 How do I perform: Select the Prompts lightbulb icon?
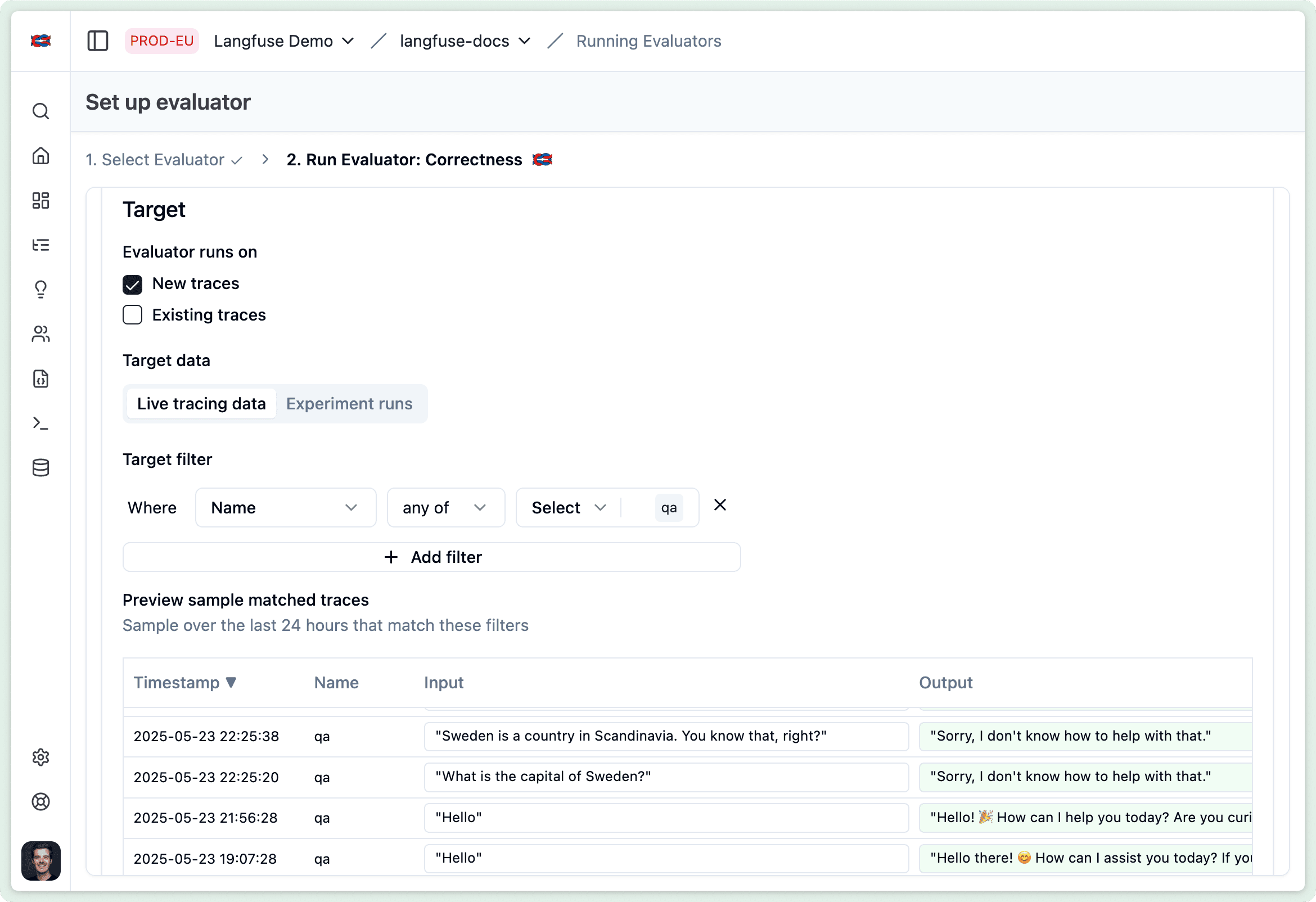click(x=40, y=290)
